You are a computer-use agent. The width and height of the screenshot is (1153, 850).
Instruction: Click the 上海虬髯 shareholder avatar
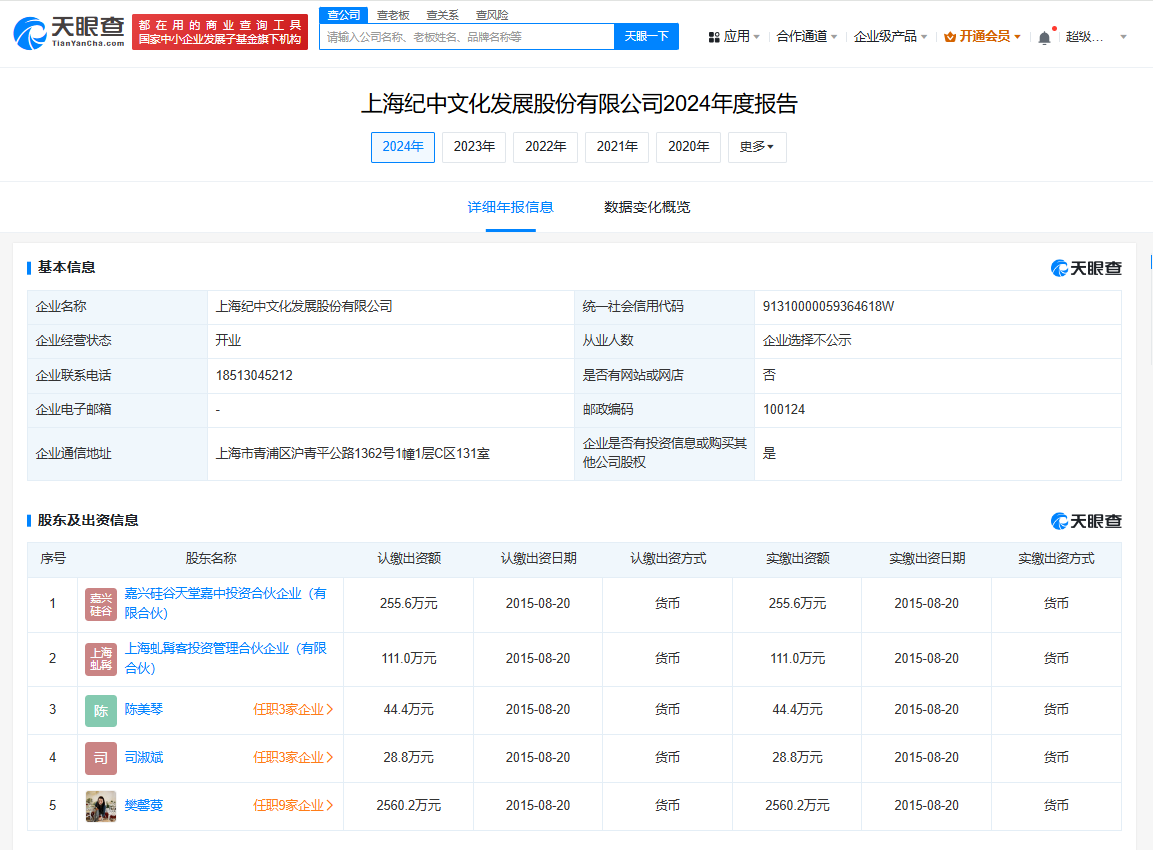pyautogui.click(x=101, y=660)
